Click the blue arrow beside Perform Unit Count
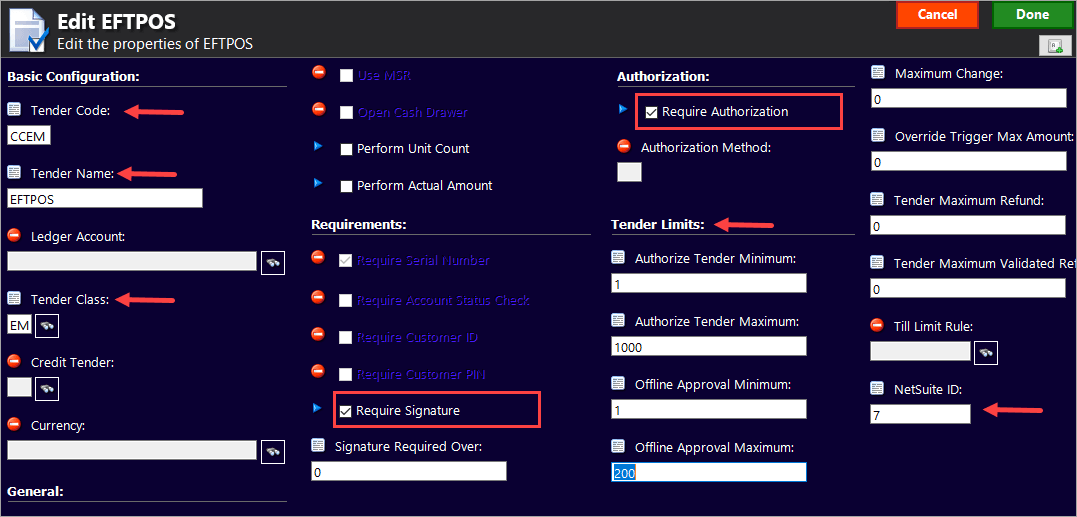This screenshot has height=517, width=1077. pos(318,146)
